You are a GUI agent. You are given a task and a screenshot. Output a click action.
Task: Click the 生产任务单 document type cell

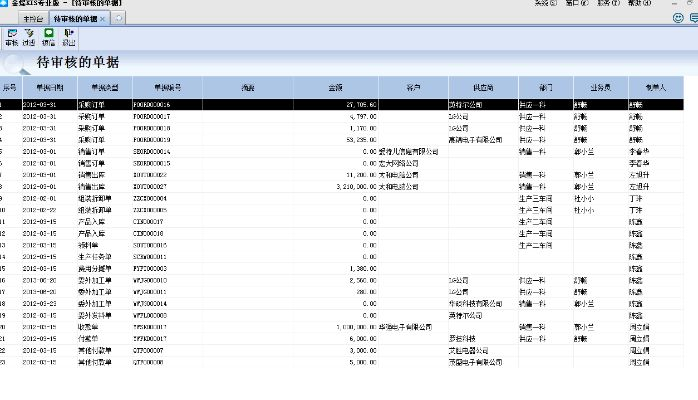pos(95,257)
